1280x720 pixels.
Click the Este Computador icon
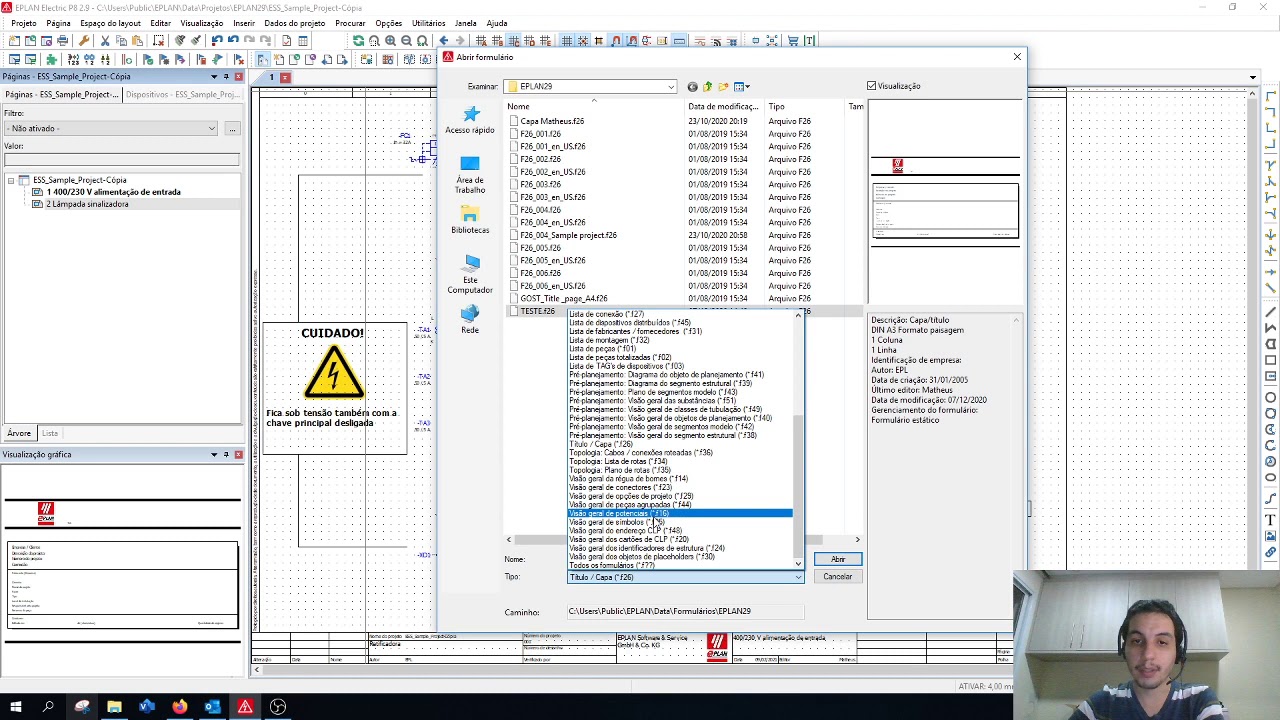coord(470,274)
